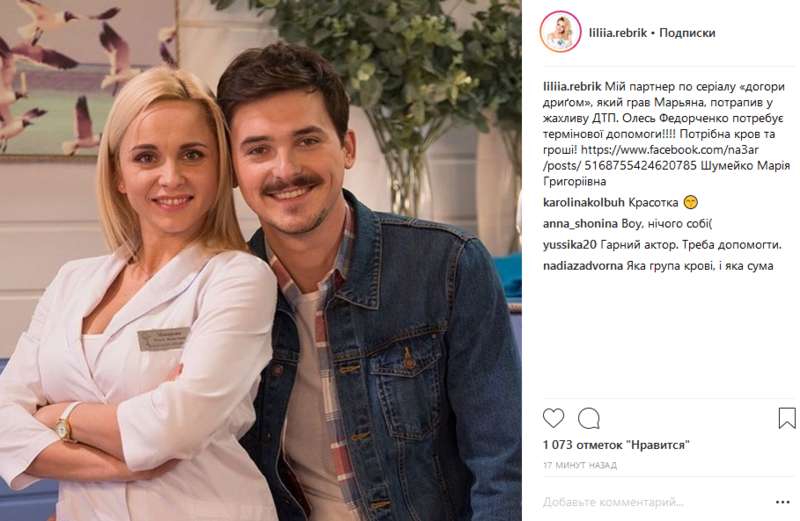Open nadiazadvorna commenter profile
The height and width of the screenshot is (521, 800).
click(x=583, y=266)
